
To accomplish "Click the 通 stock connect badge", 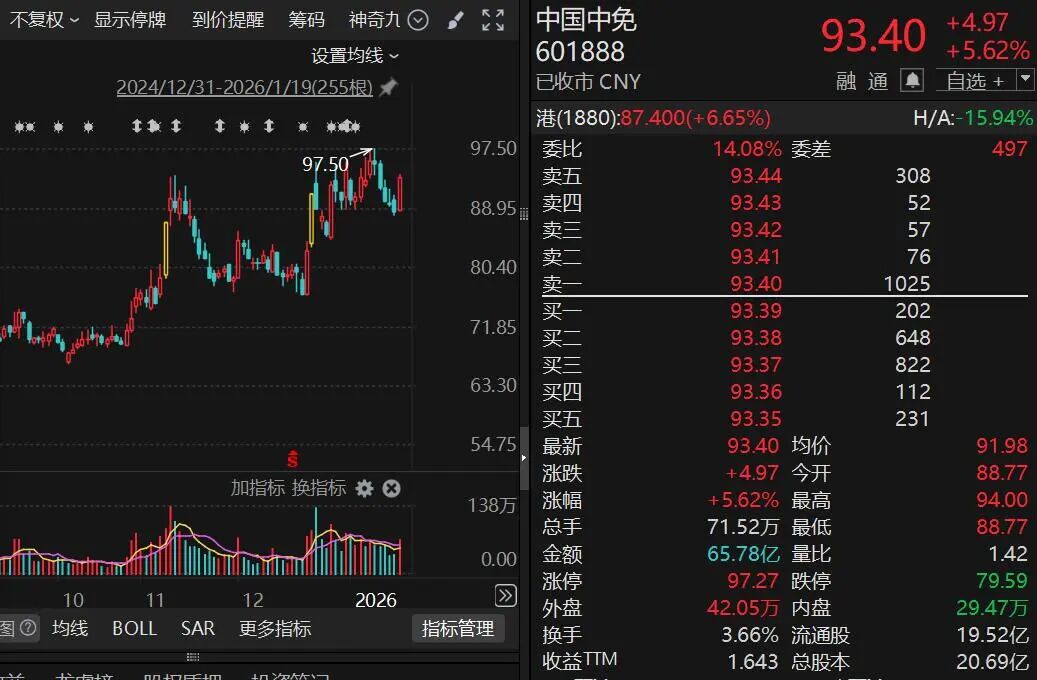I will coord(878,81).
